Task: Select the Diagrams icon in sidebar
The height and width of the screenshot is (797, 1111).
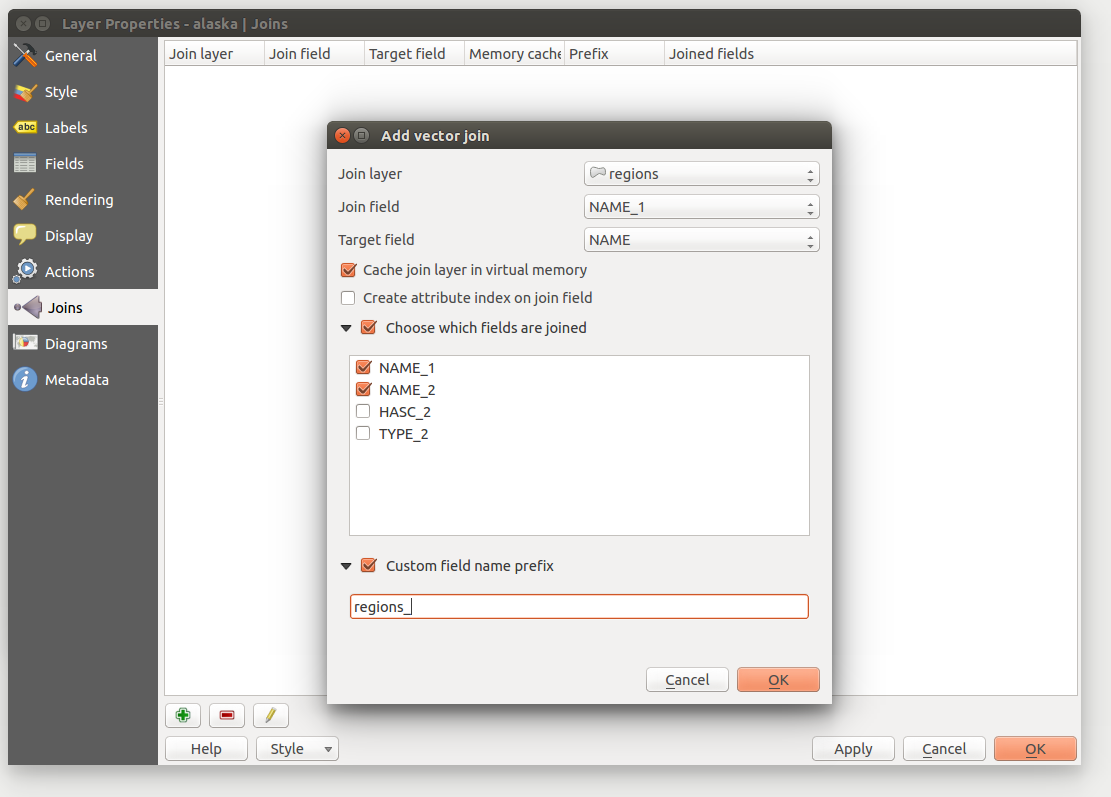Action: pos(26,344)
